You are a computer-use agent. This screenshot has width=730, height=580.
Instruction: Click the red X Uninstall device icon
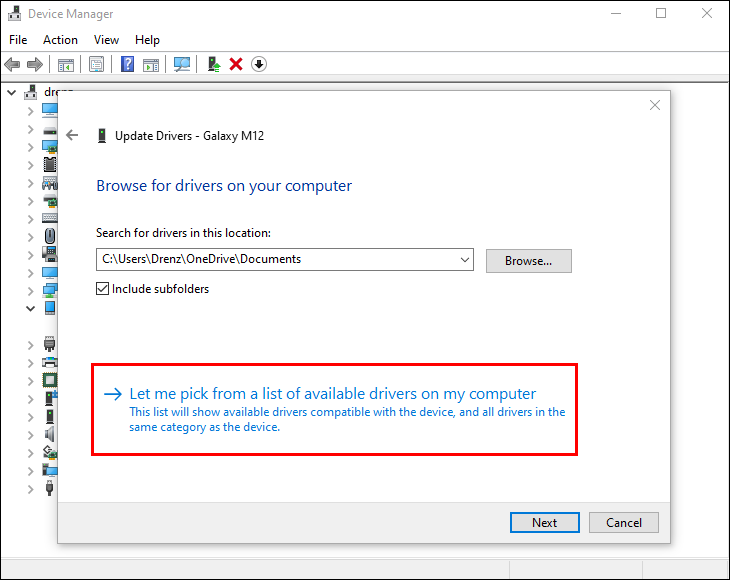[236, 64]
